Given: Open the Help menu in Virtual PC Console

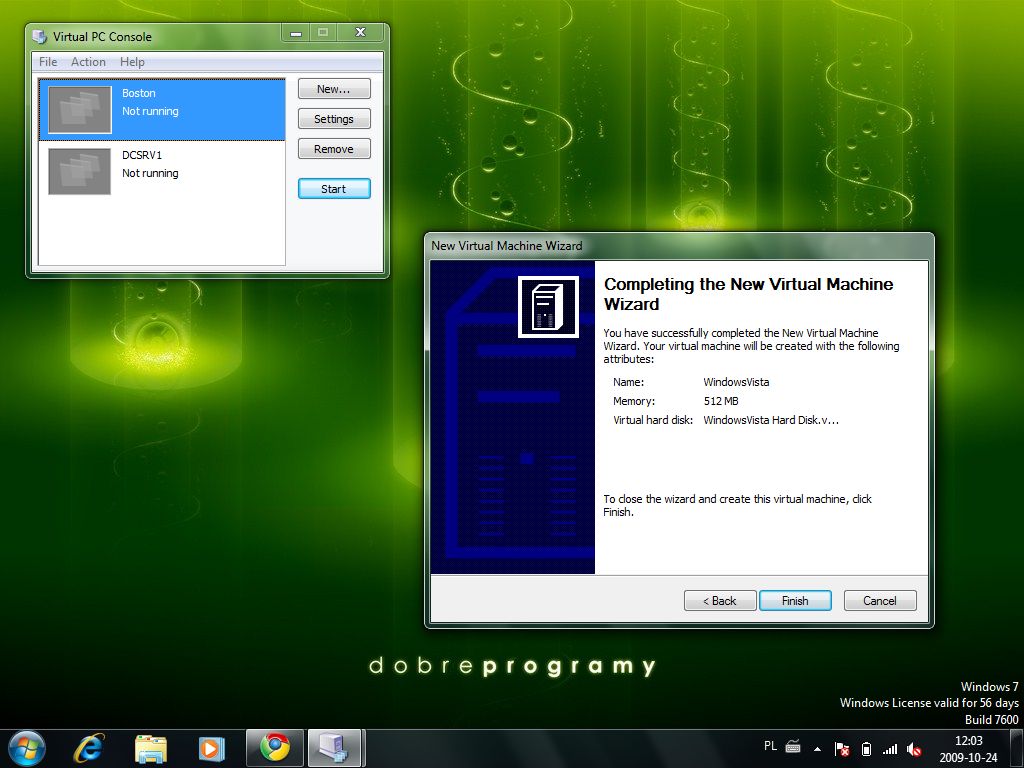Looking at the screenshot, I should (x=132, y=62).
